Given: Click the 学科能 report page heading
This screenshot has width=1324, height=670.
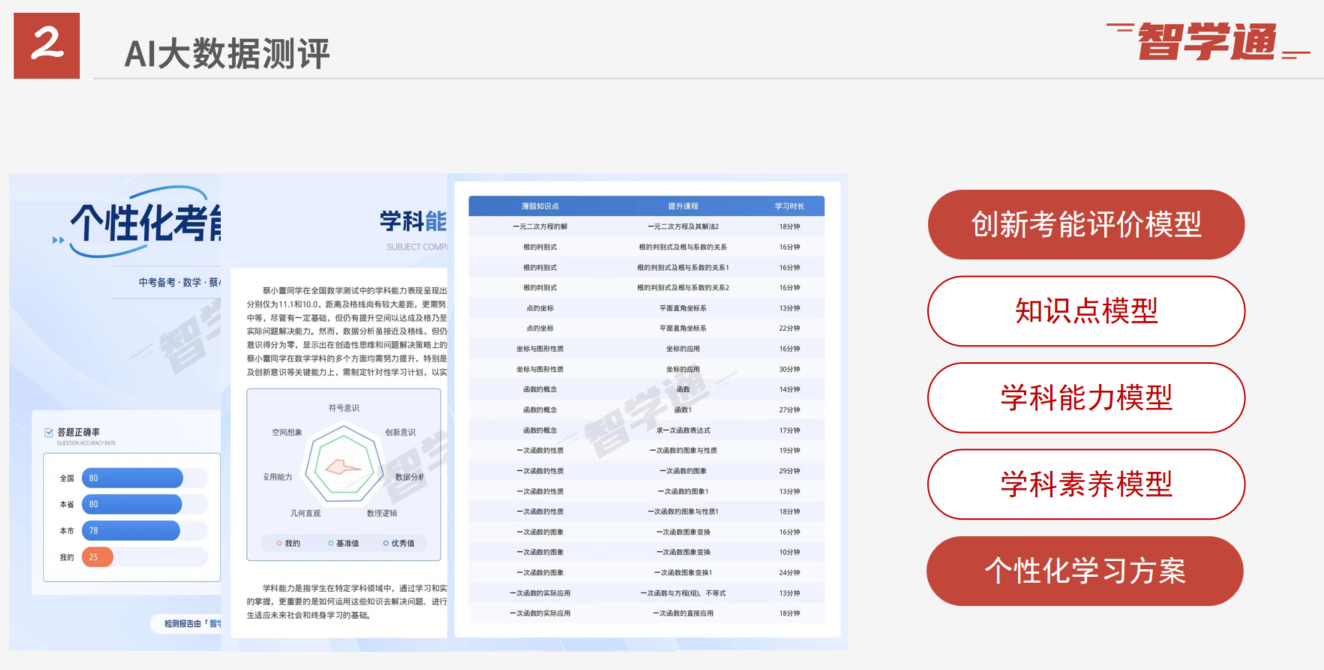Looking at the screenshot, I should (x=413, y=221).
